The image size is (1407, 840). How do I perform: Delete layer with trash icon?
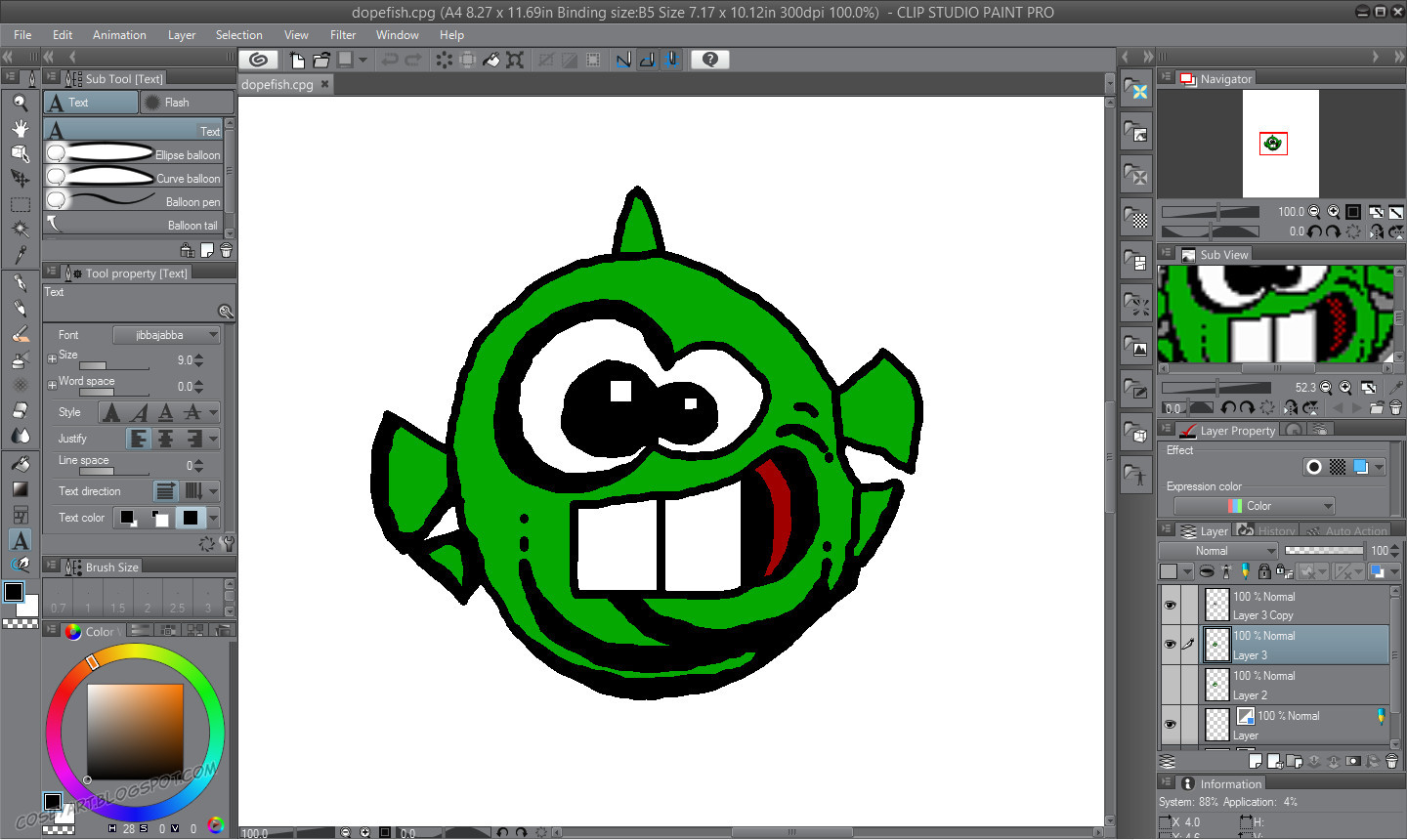tap(1392, 761)
